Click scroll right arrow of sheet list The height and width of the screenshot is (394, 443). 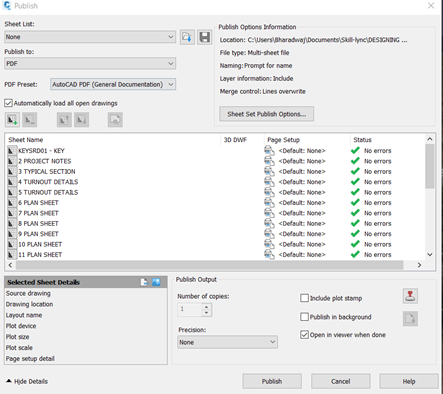pos(419,265)
